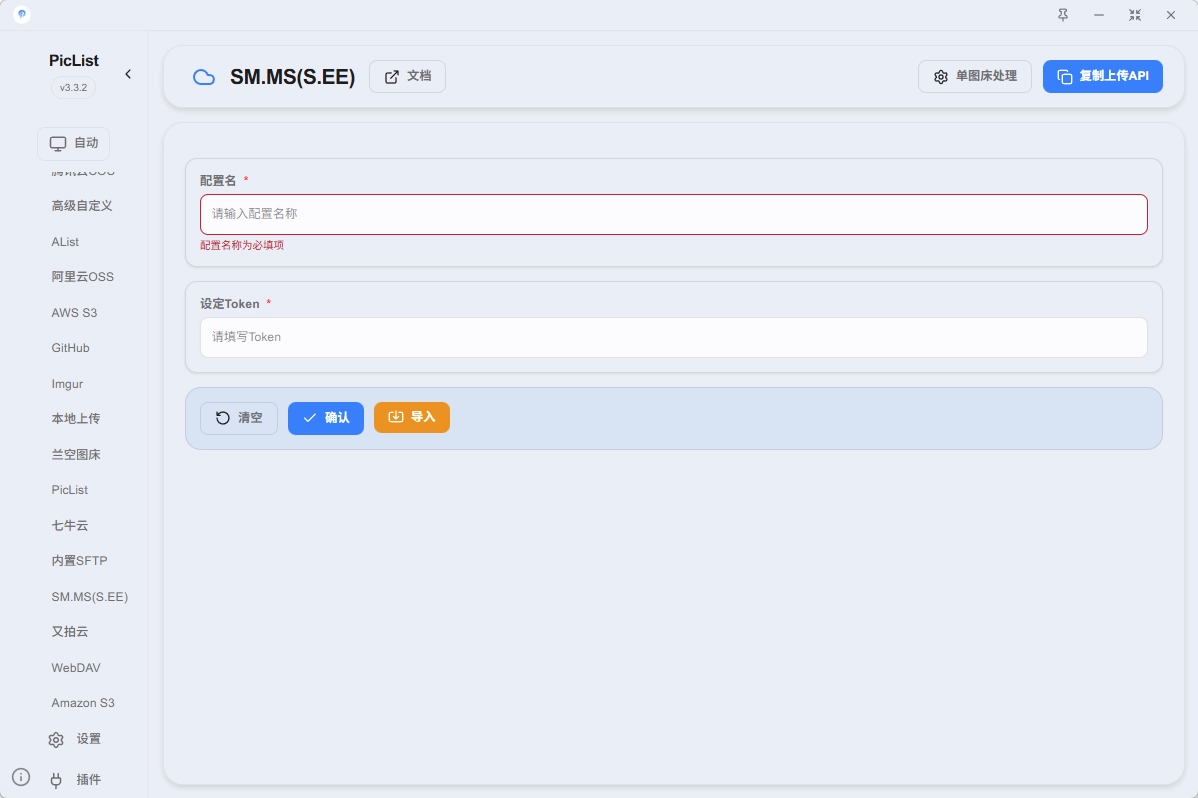Click the 配置名称为必填项 error message

(x=242, y=245)
